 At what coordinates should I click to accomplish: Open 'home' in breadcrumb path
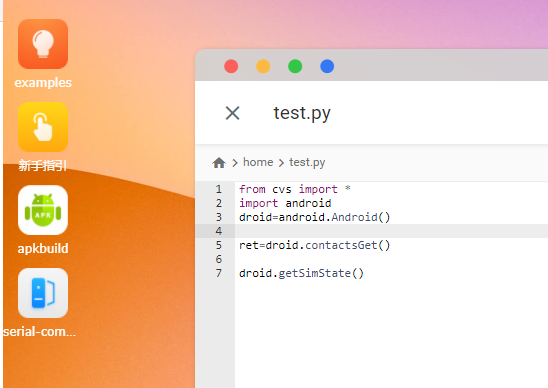pos(258,162)
